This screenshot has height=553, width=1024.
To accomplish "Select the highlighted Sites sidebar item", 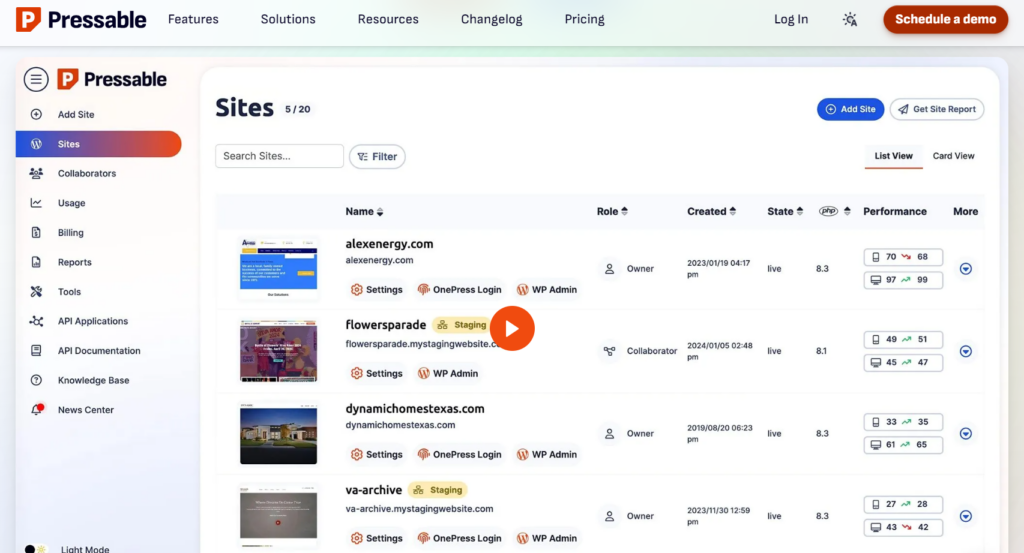I will click(x=99, y=144).
